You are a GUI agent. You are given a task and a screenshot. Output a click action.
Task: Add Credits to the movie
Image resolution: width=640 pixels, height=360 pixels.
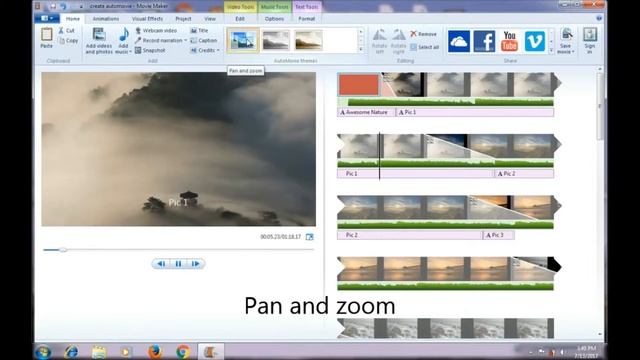click(203, 50)
